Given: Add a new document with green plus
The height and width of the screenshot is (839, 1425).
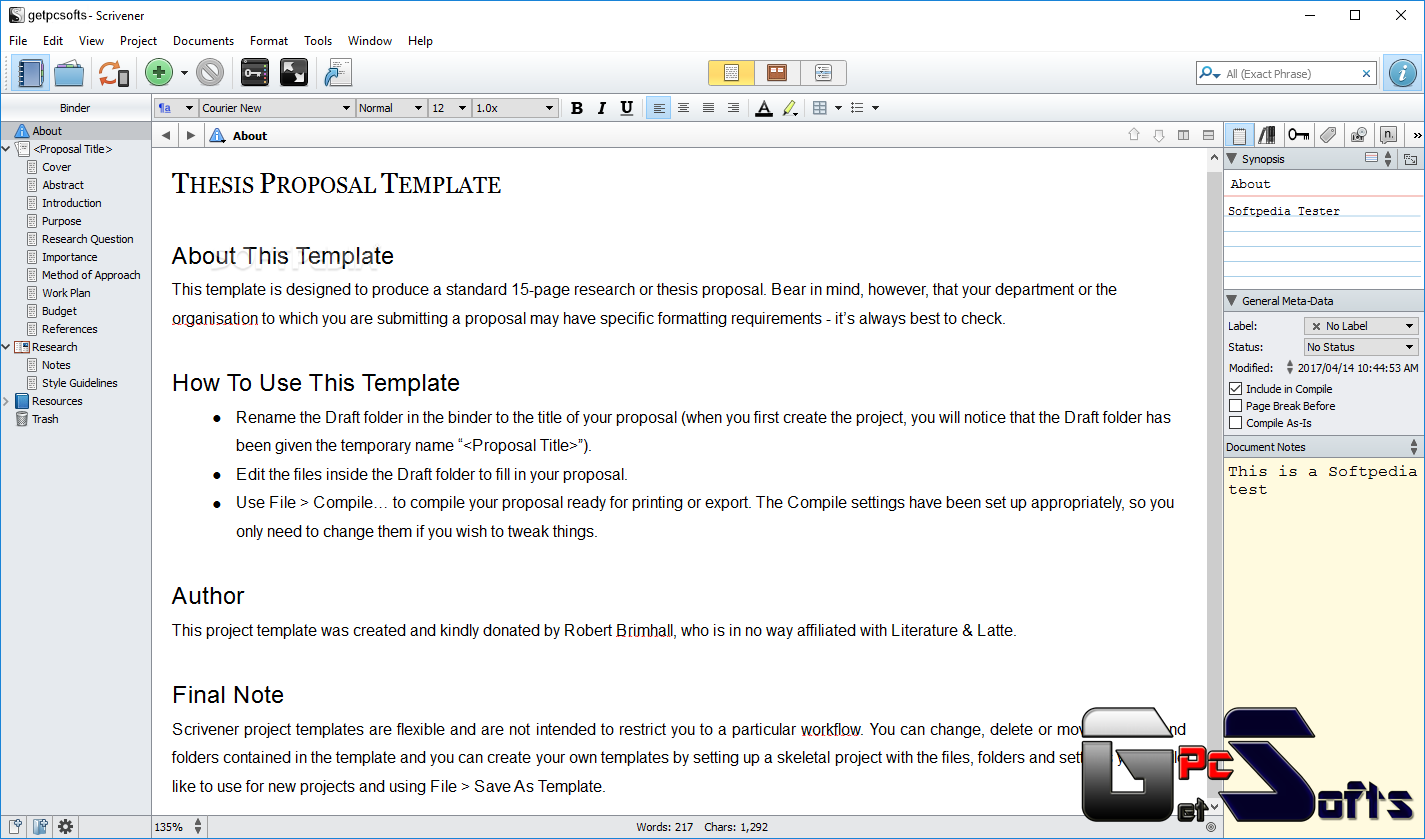Looking at the screenshot, I should tap(159, 73).
